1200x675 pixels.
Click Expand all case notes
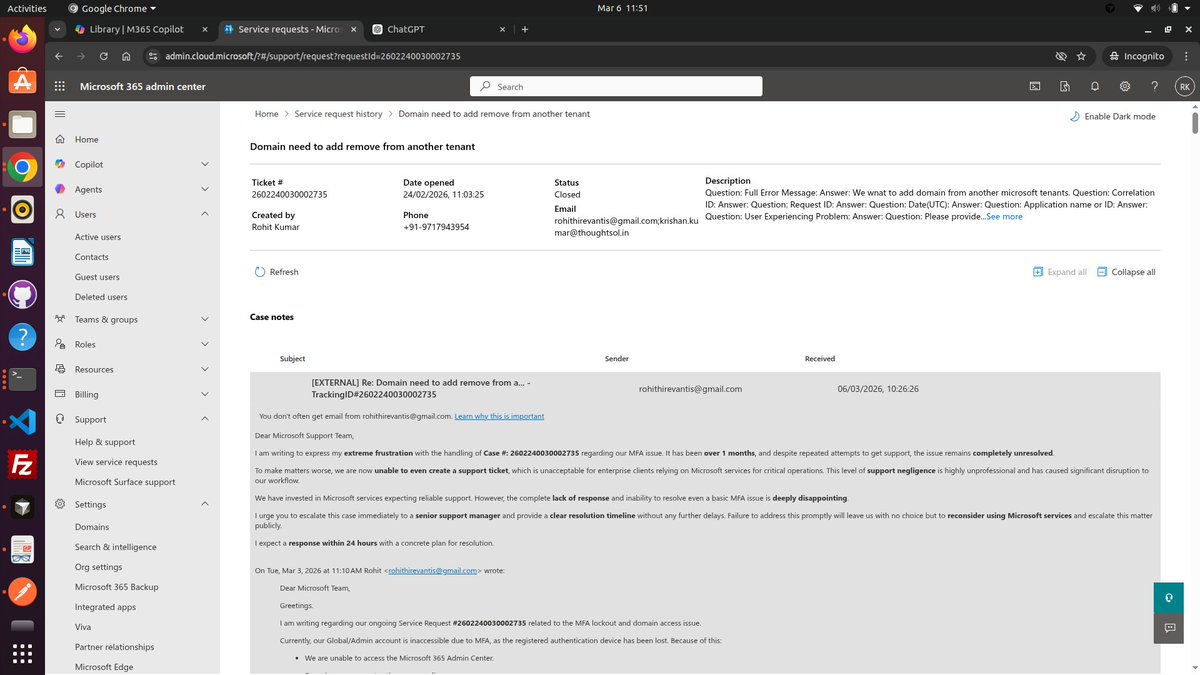point(1059,272)
